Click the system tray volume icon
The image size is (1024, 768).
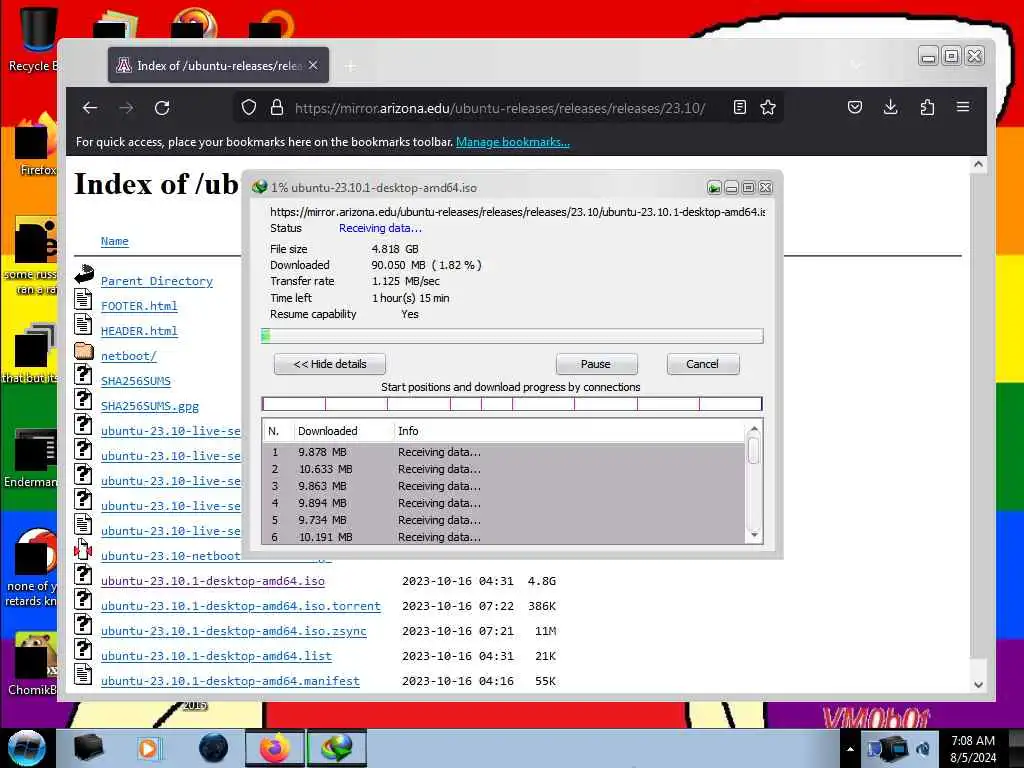point(923,748)
